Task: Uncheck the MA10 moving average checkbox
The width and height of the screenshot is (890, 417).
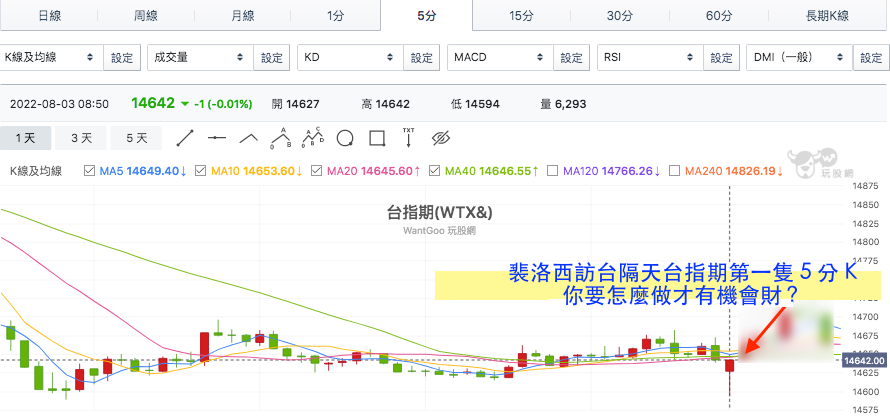Action: tap(200, 170)
